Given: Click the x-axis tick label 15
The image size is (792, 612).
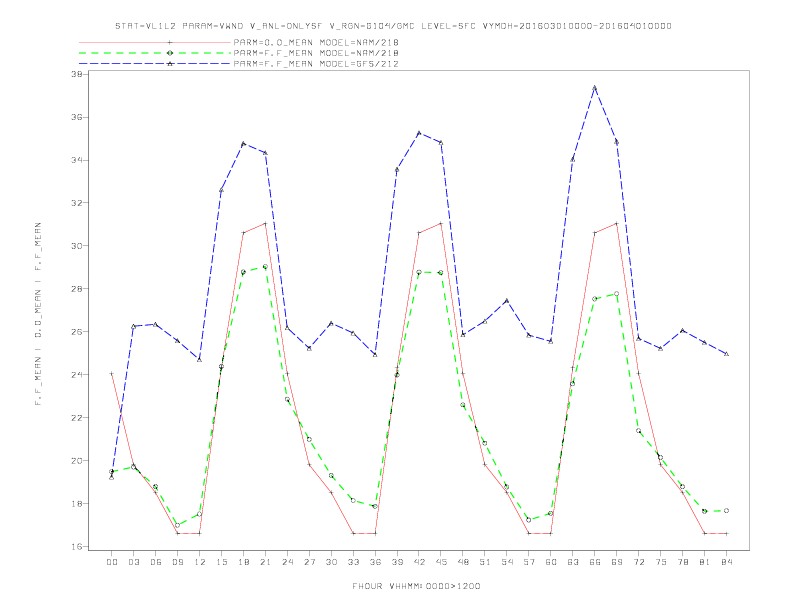Looking at the screenshot, I should pyautogui.click(x=221, y=562).
